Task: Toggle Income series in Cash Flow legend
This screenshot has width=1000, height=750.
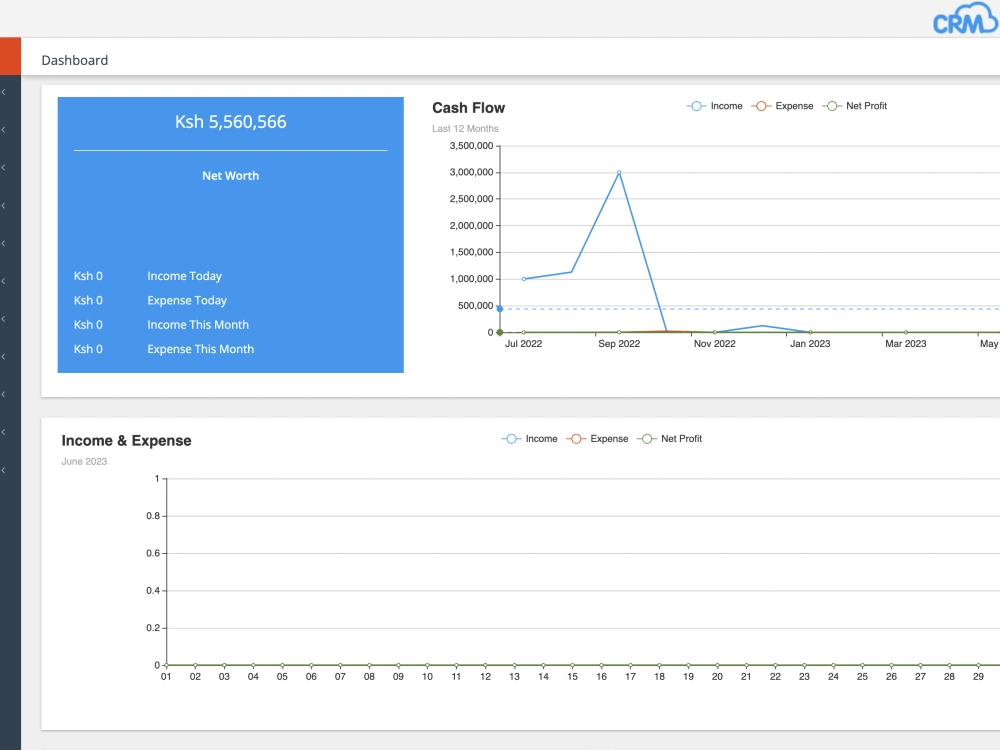Action: coord(714,106)
